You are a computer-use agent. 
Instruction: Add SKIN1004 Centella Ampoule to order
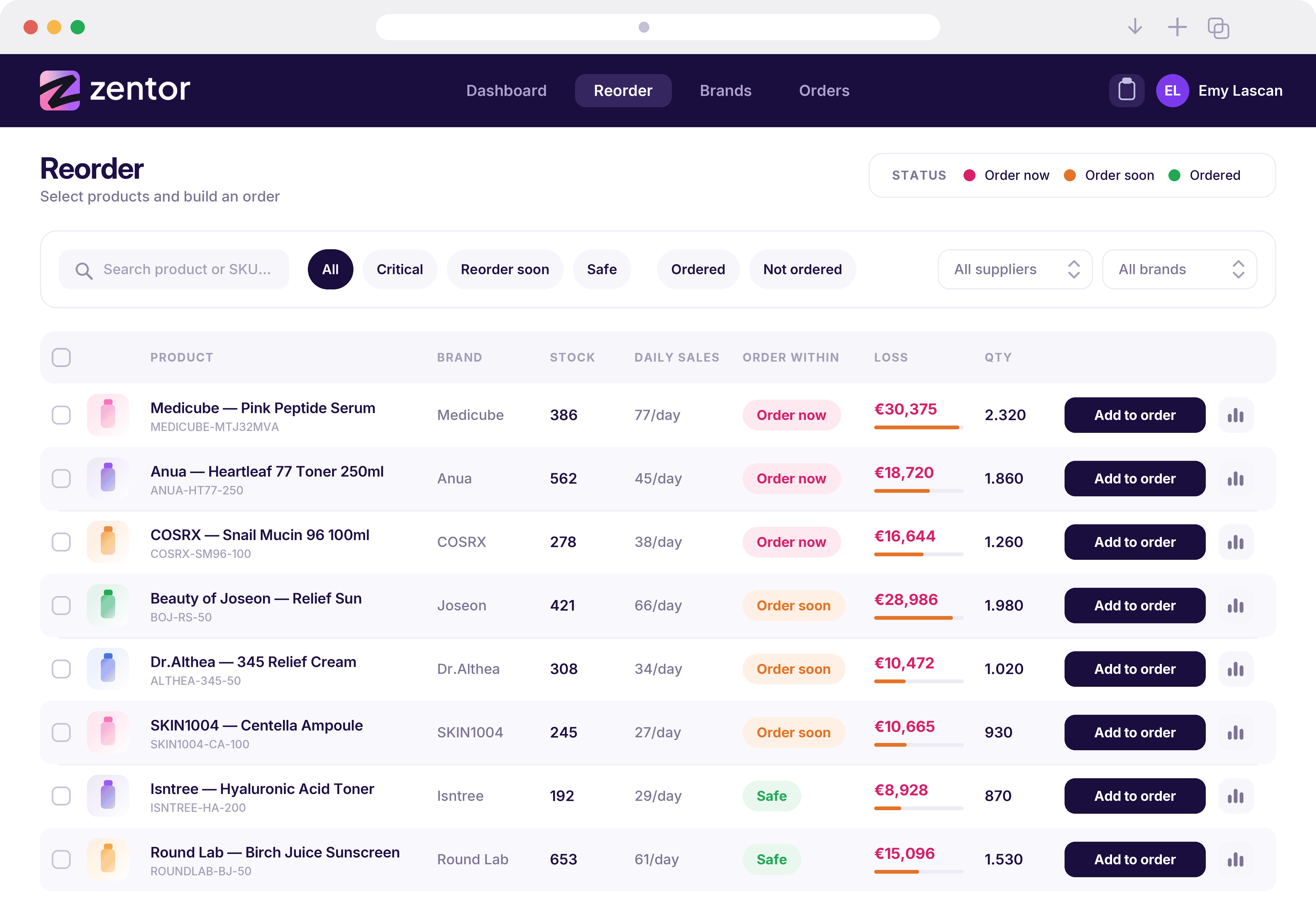[x=1135, y=732]
